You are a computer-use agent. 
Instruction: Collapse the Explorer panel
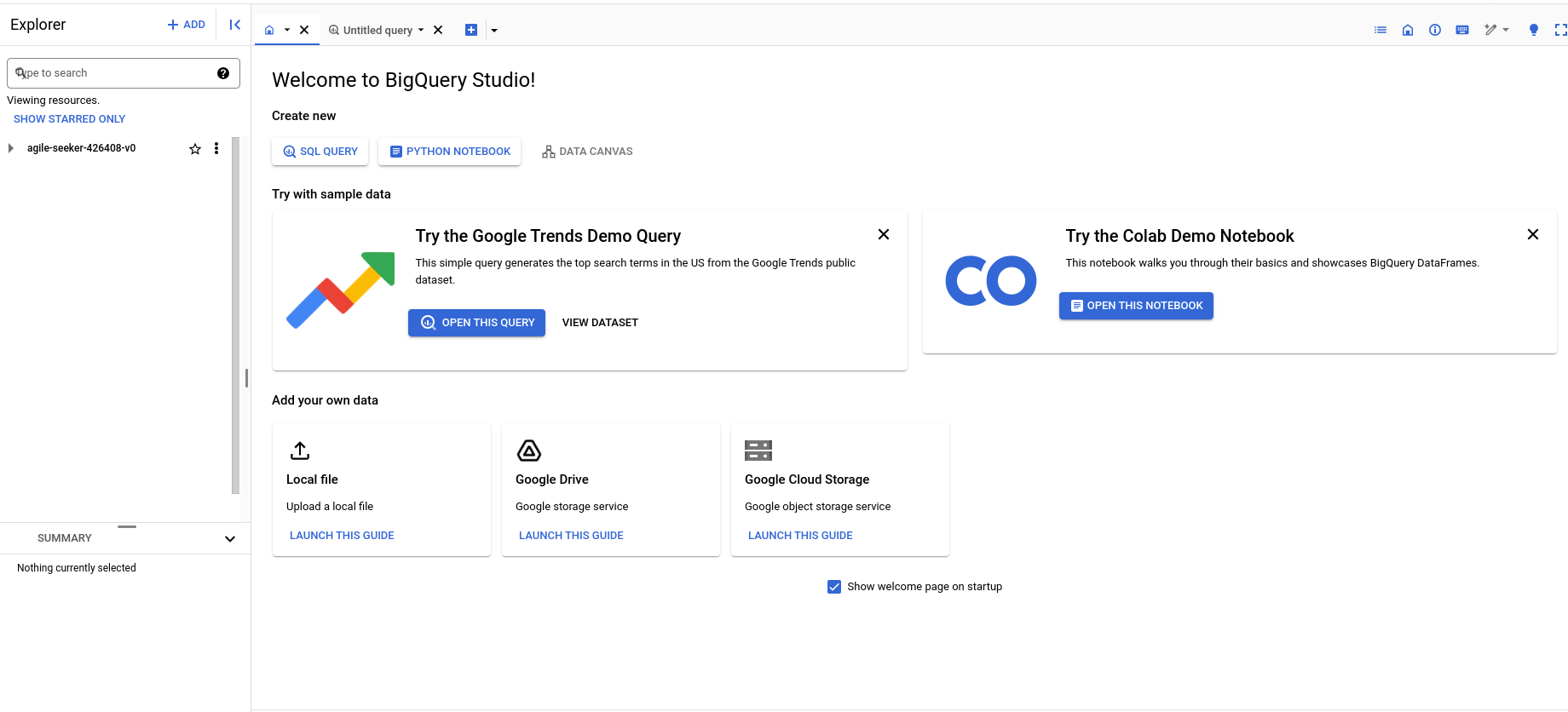pos(234,25)
